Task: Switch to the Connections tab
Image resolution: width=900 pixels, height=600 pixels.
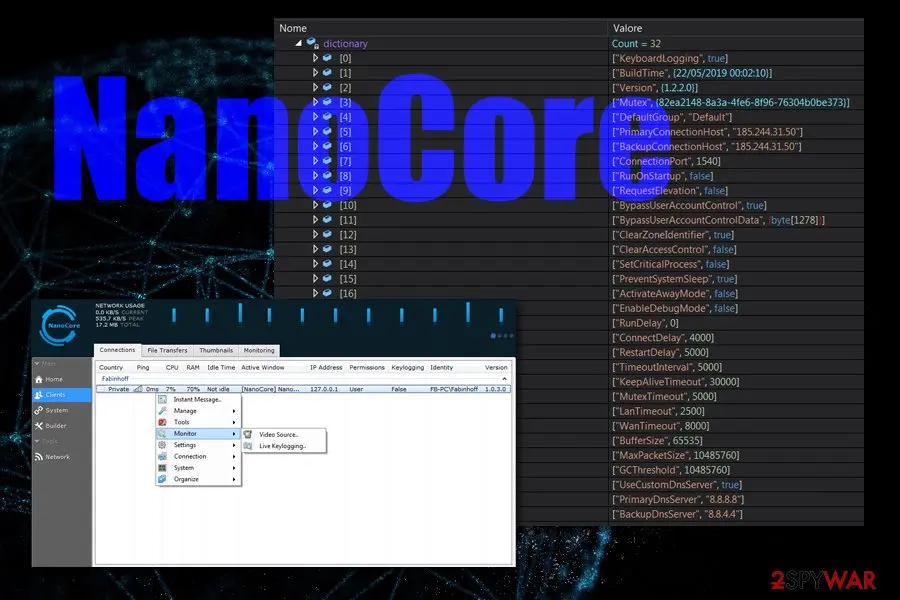Action: [117, 350]
